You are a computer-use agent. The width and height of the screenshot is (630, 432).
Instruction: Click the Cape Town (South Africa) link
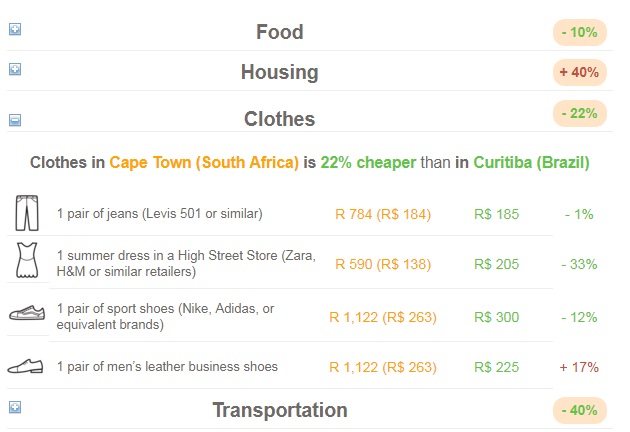[x=204, y=162]
